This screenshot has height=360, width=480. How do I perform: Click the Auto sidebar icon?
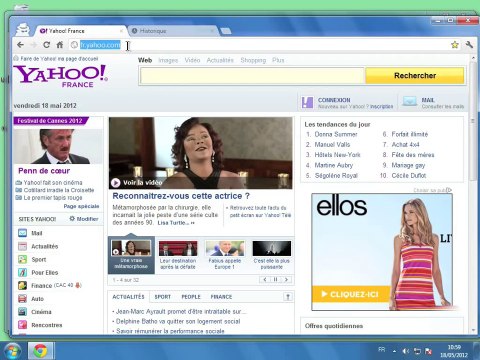click(23, 298)
